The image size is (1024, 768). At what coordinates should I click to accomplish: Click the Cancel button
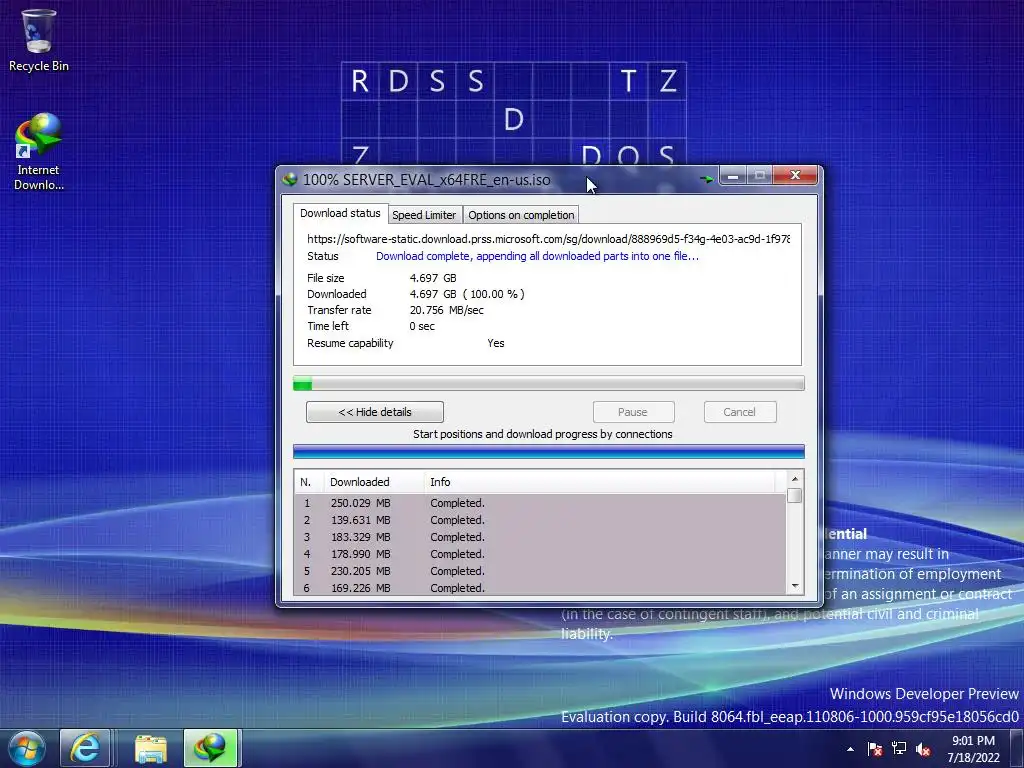[739, 412]
